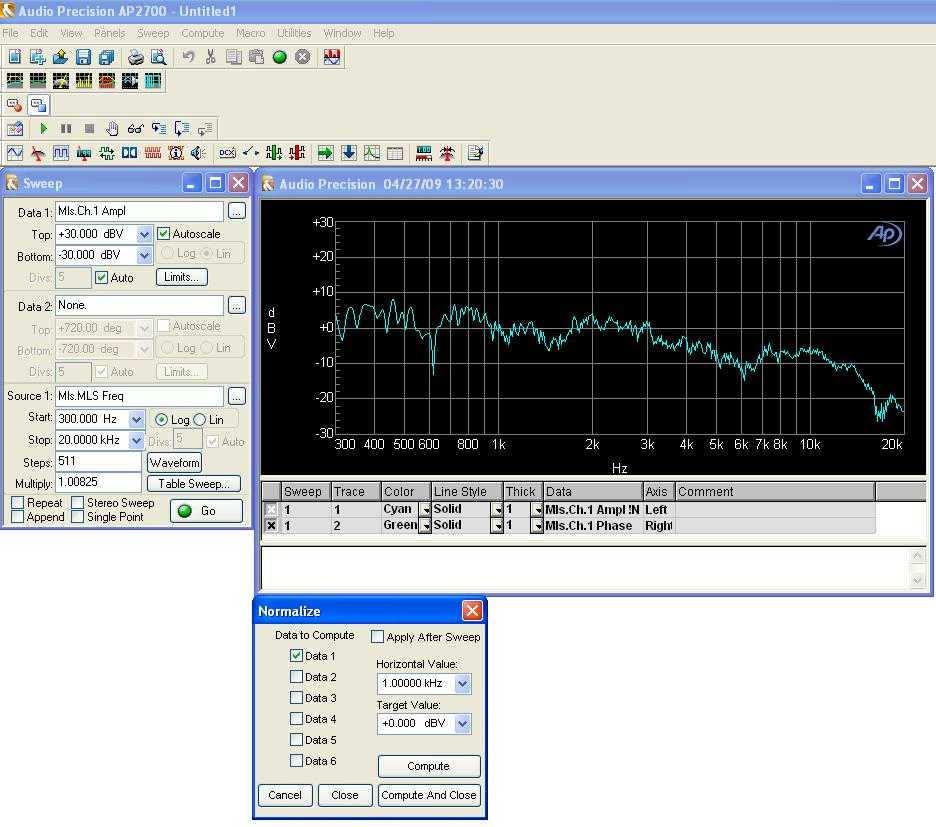Click the Waveform button
The width and height of the screenshot is (936, 827).
[x=174, y=463]
